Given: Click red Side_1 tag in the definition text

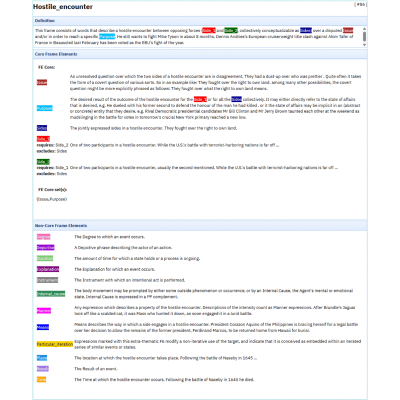Looking at the screenshot, I should pyautogui.click(x=209, y=30).
